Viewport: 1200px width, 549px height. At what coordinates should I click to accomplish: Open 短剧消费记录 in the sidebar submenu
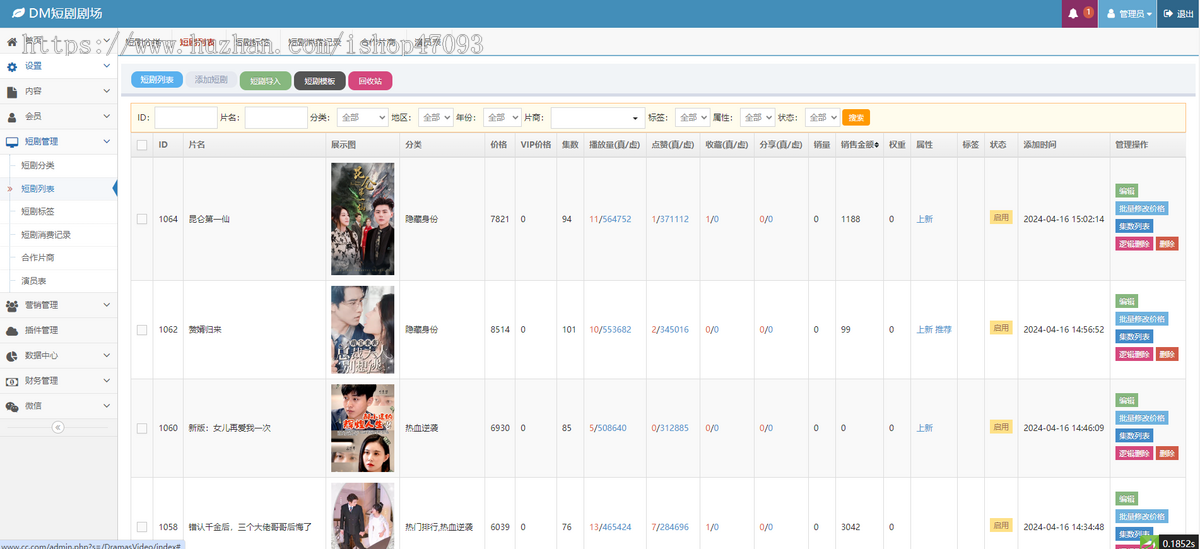pos(46,235)
